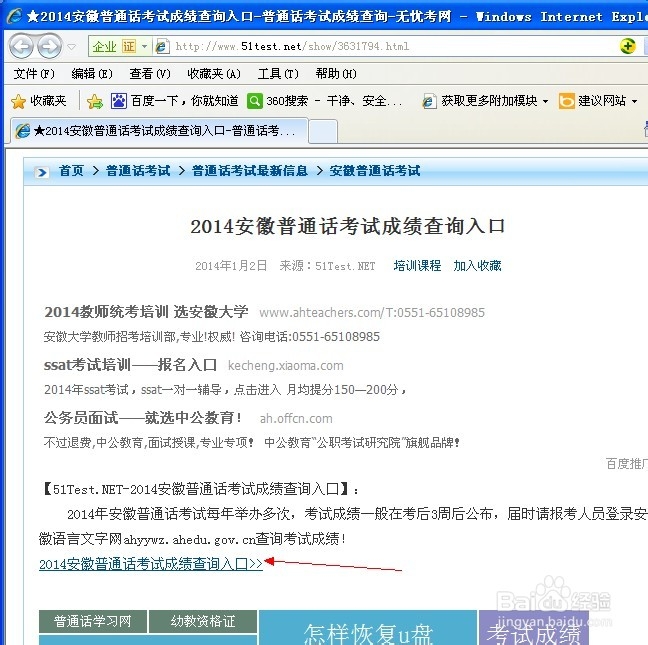Open the 百度一下，你就知道 bookmark

[174, 101]
